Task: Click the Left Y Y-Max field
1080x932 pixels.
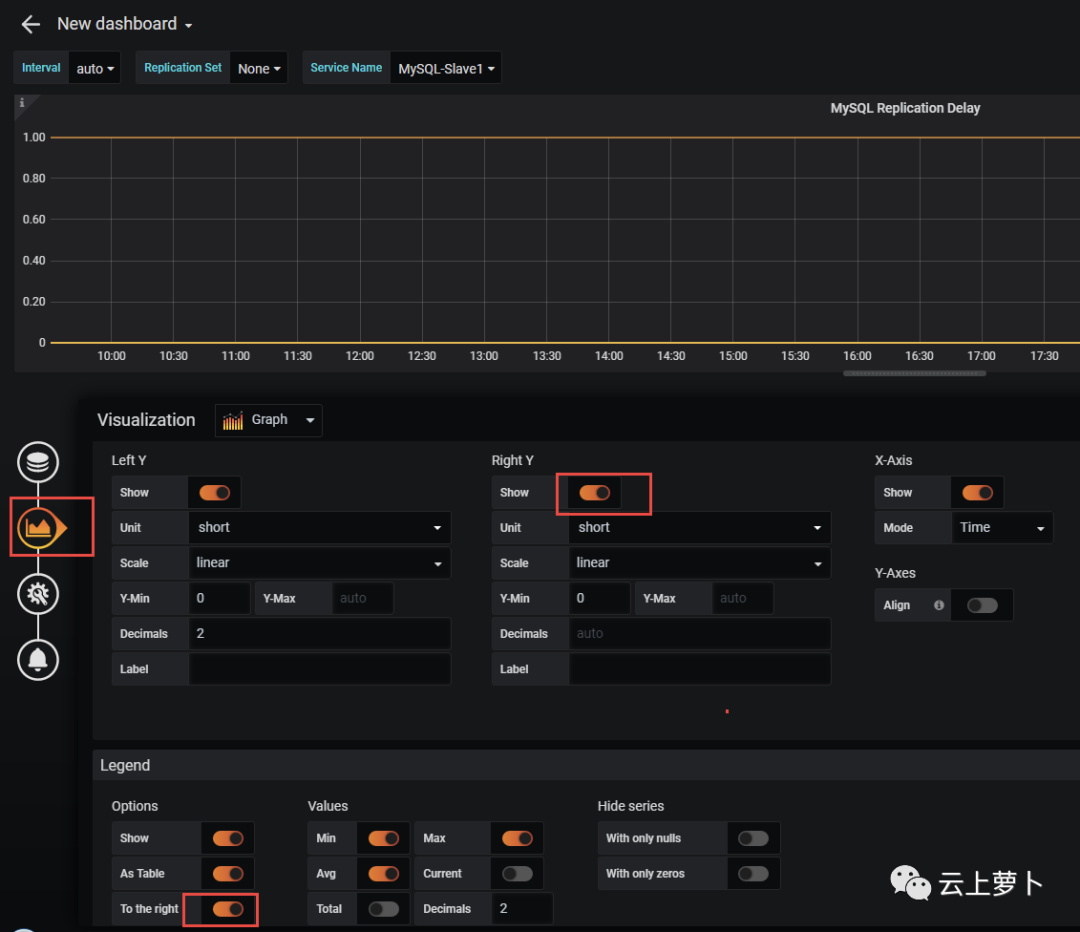Action: point(363,598)
